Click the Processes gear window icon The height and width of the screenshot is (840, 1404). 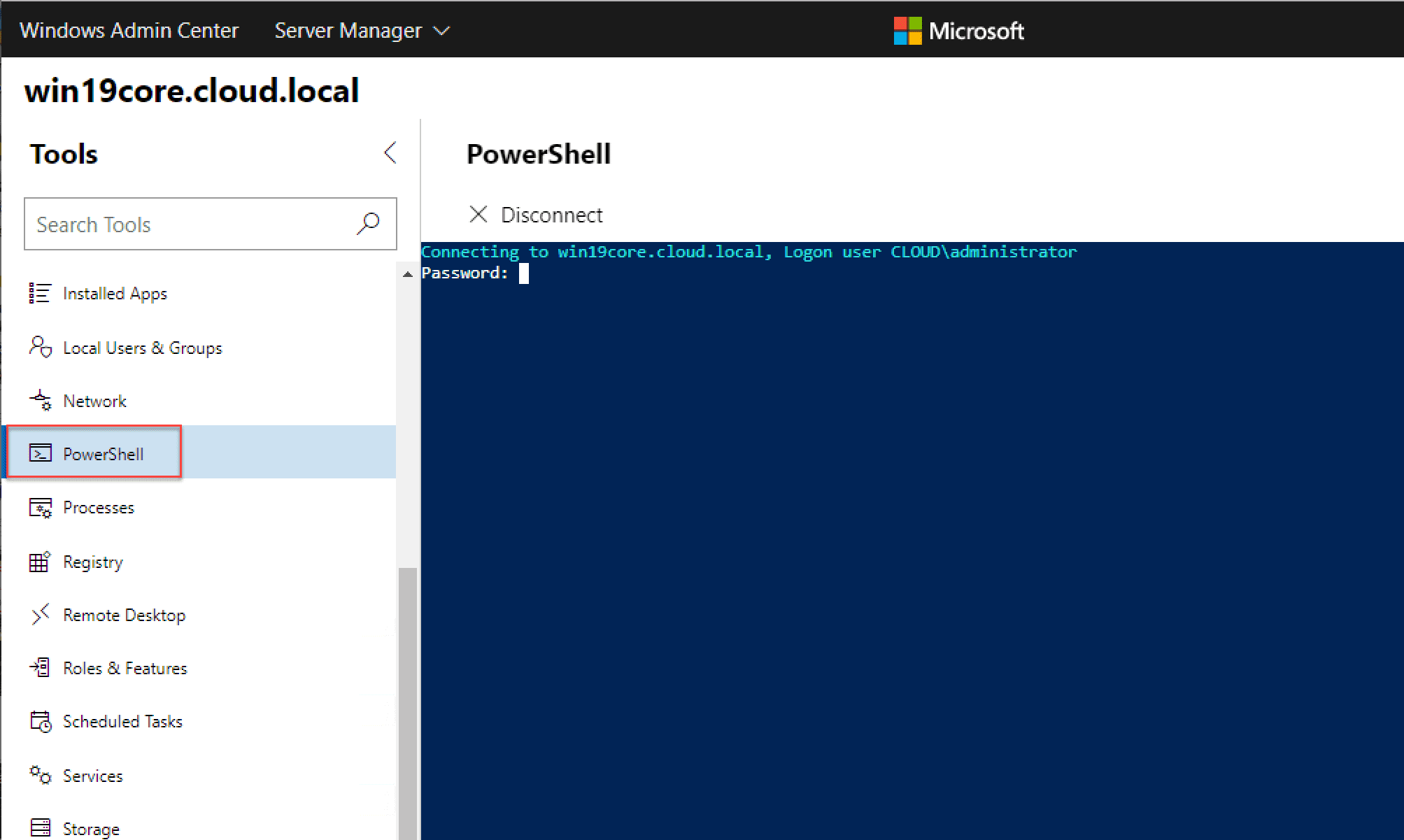click(40, 508)
